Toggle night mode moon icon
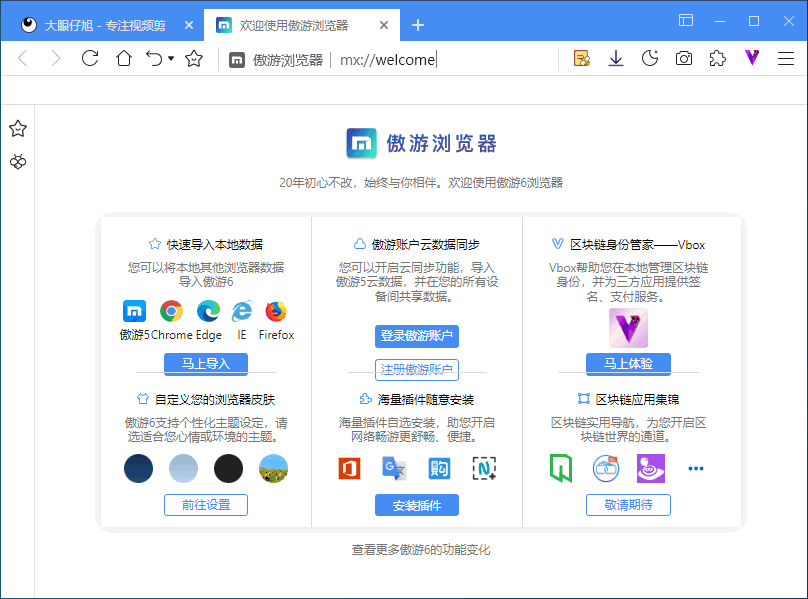Screen dimensions: 808x599 point(650,58)
